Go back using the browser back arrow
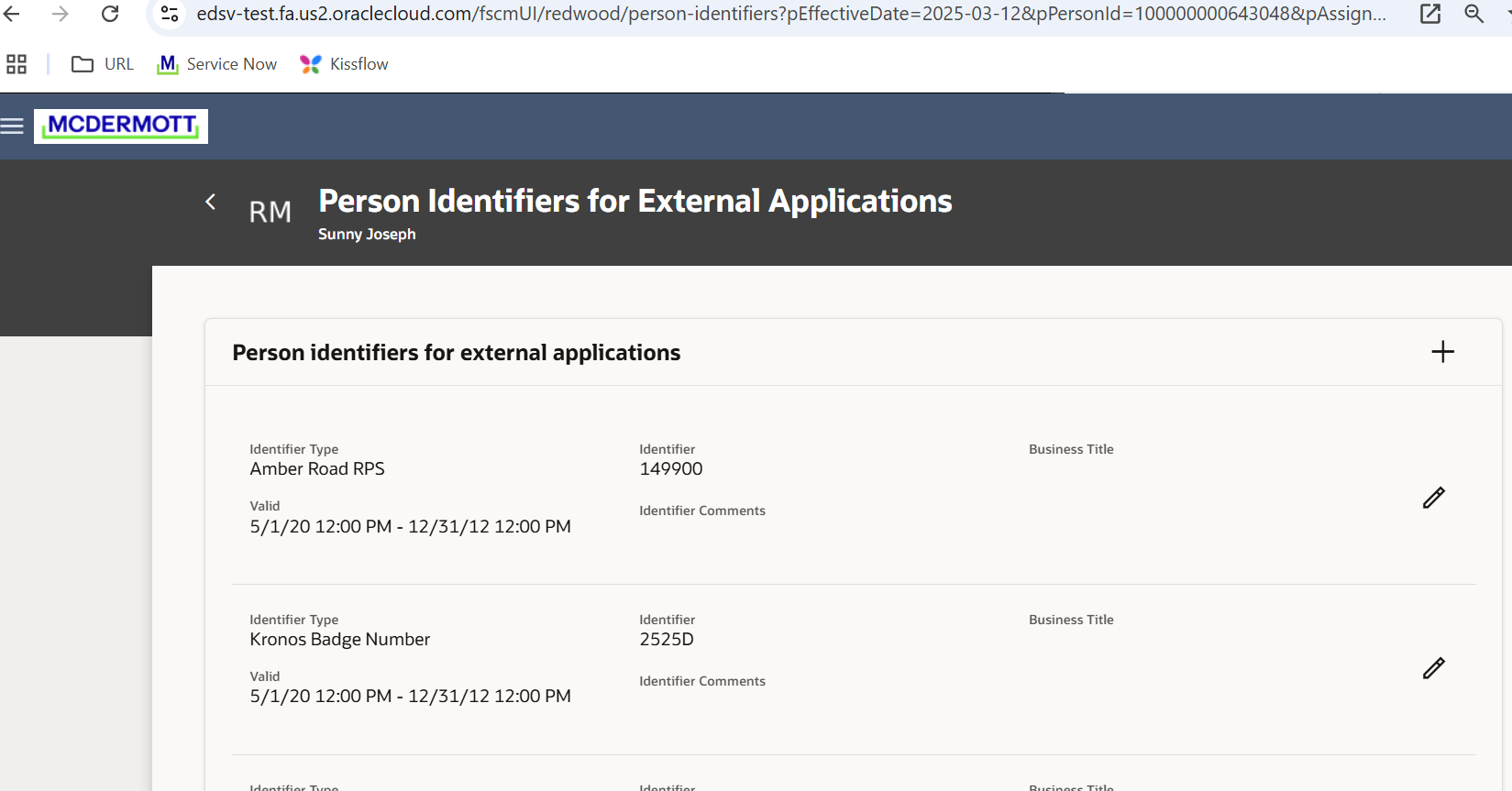Viewport: 1512px width, 791px height. (x=12, y=14)
